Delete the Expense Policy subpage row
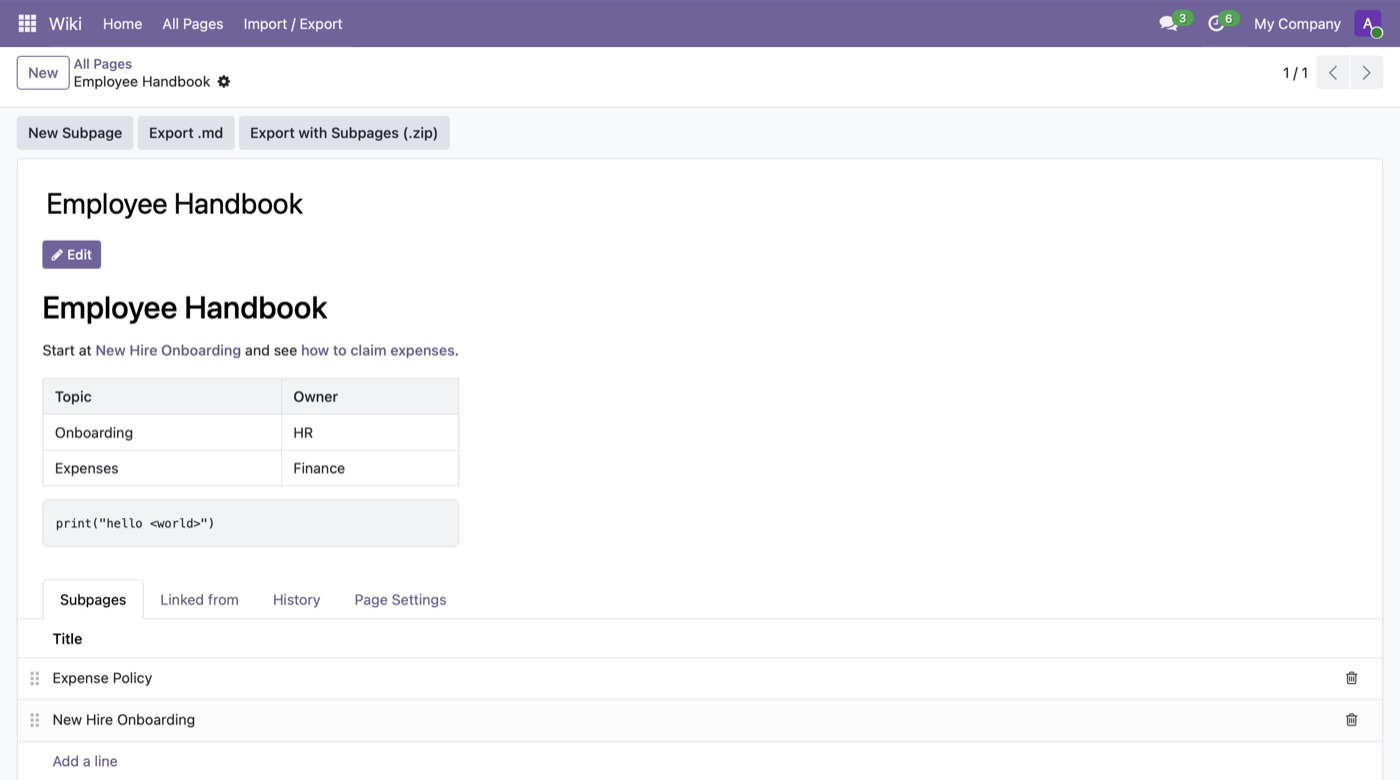This screenshot has height=780, width=1400. (x=1351, y=678)
